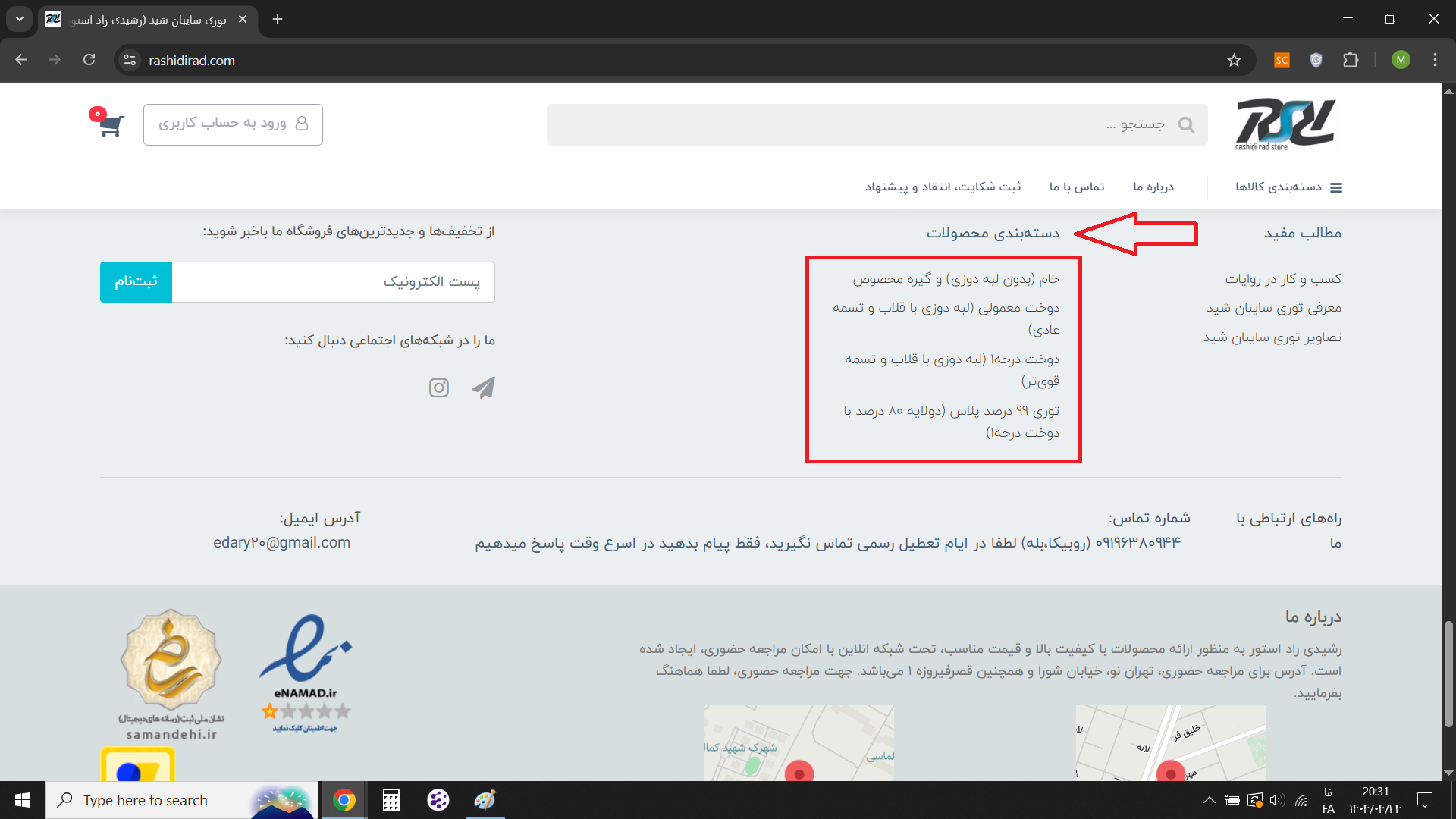This screenshot has height=819, width=1456.
Task: Go forward to the next page
Action: click(55, 60)
